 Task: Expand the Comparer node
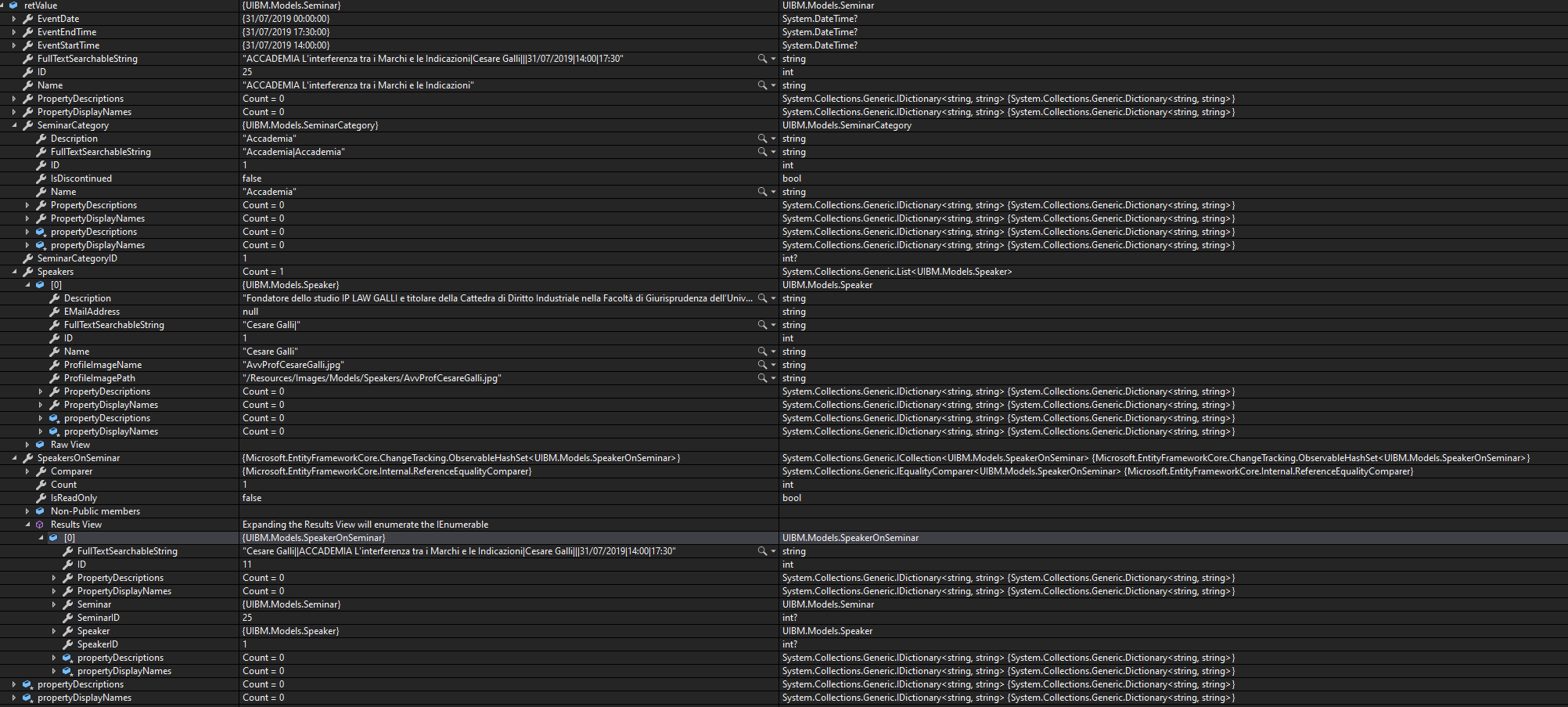pyautogui.click(x=28, y=471)
